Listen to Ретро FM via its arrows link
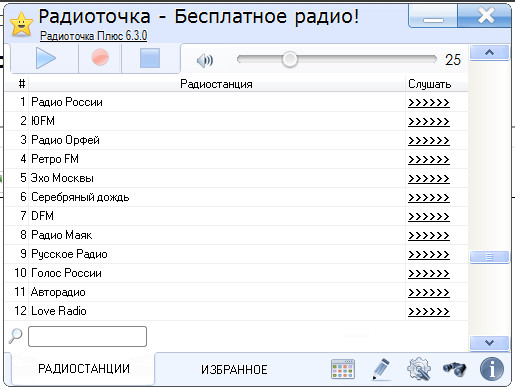This screenshot has height=390, width=515. [x=429, y=159]
